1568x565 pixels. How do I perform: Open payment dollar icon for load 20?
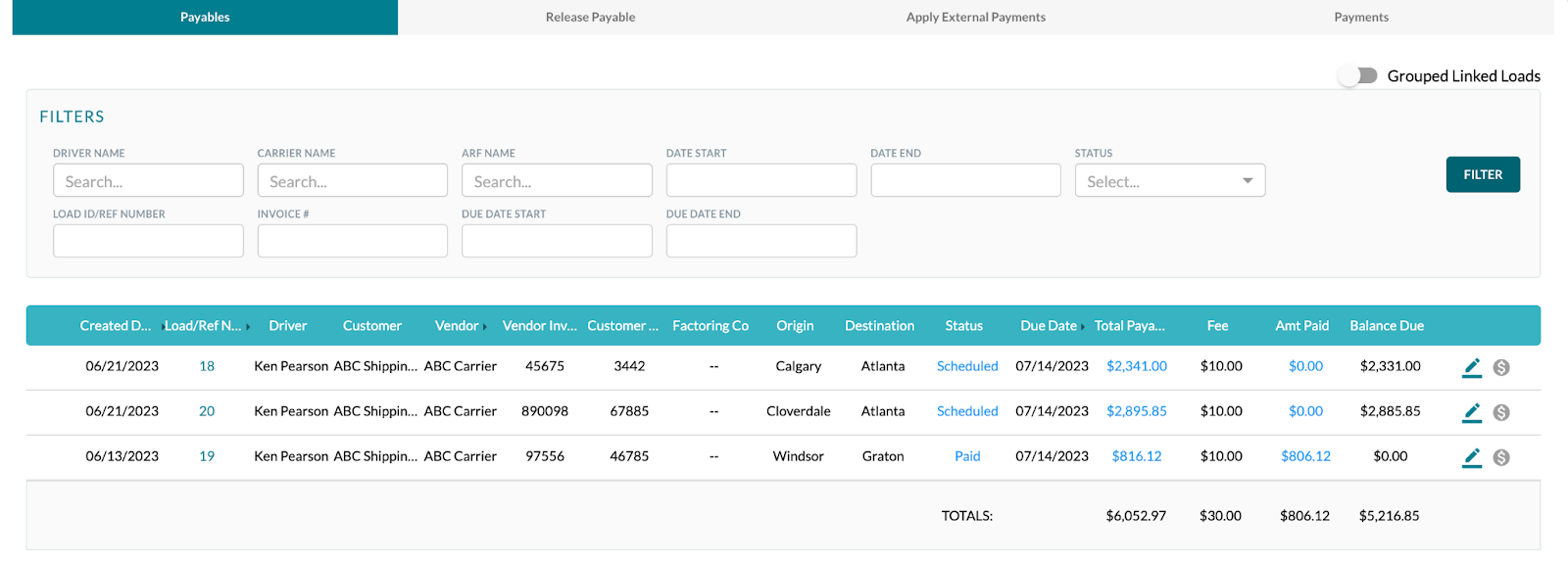[x=1501, y=412]
